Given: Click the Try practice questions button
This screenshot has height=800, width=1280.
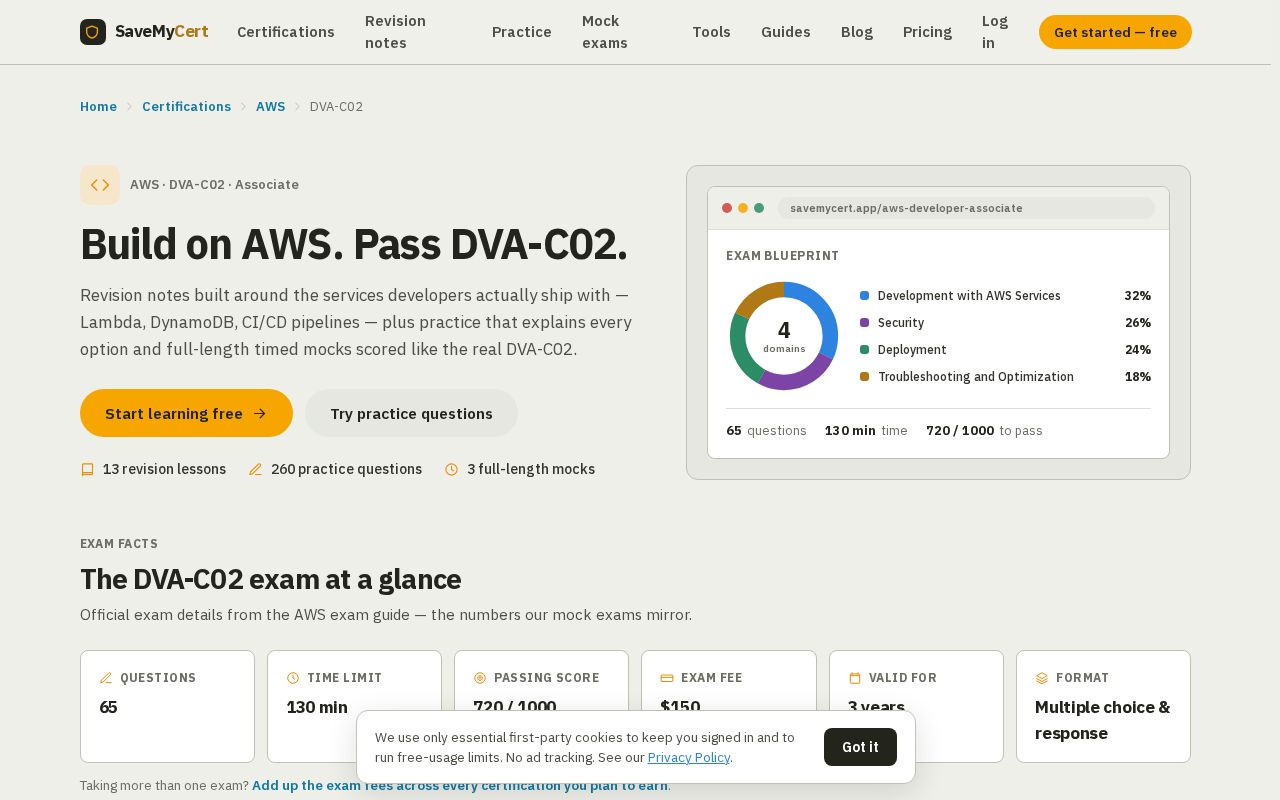Looking at the screenshot, I should point(411,413).
